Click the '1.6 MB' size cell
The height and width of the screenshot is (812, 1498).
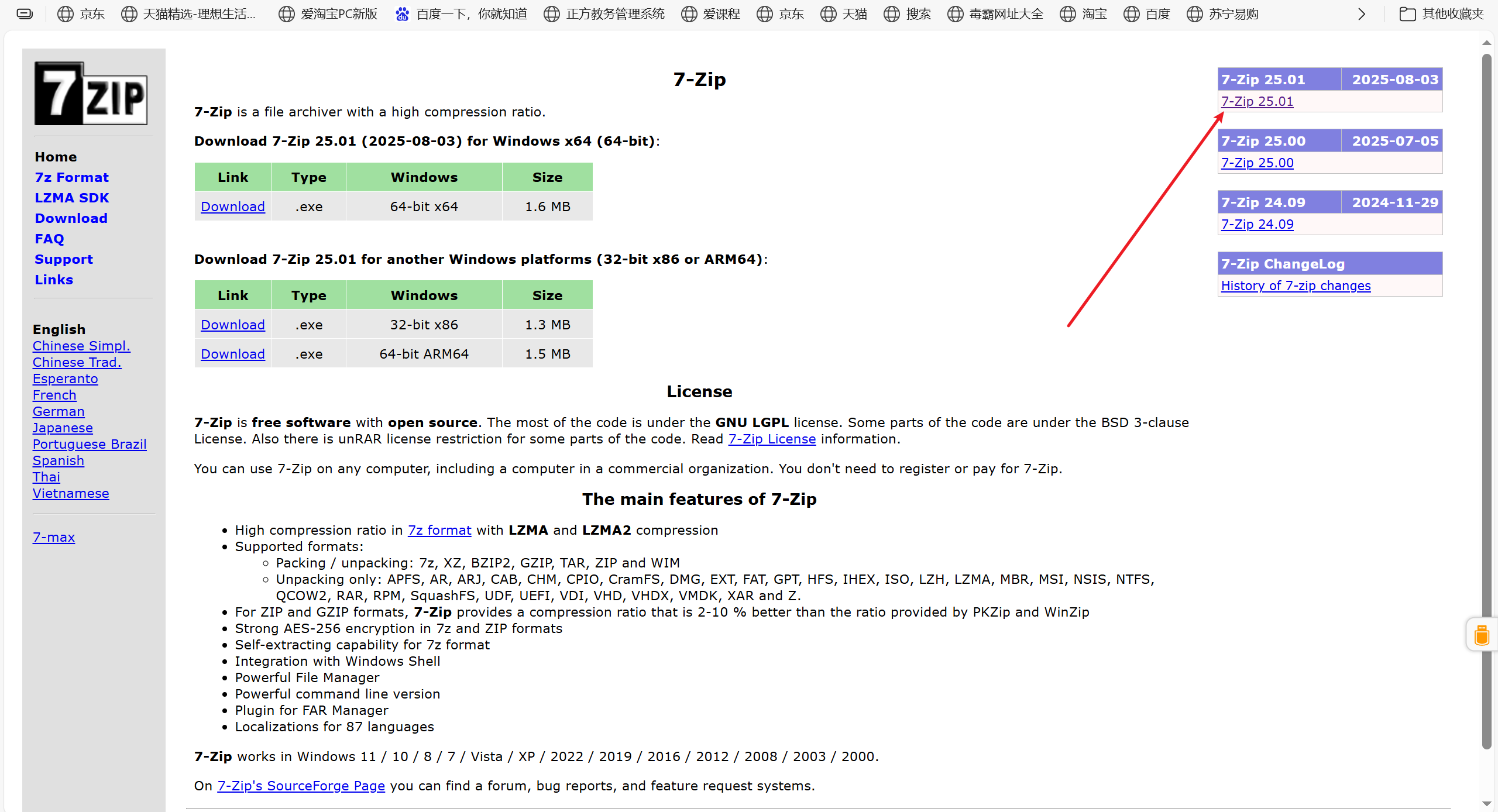[548, 207]
